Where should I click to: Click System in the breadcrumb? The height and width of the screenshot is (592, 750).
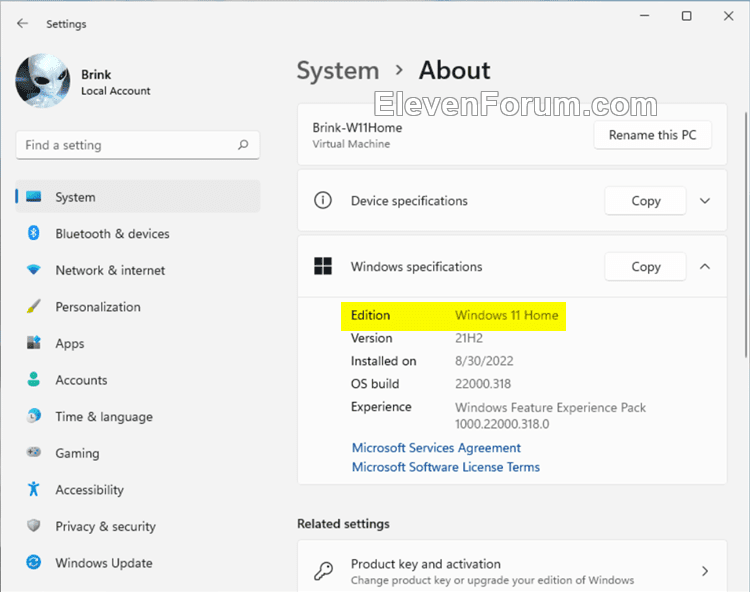338,71
